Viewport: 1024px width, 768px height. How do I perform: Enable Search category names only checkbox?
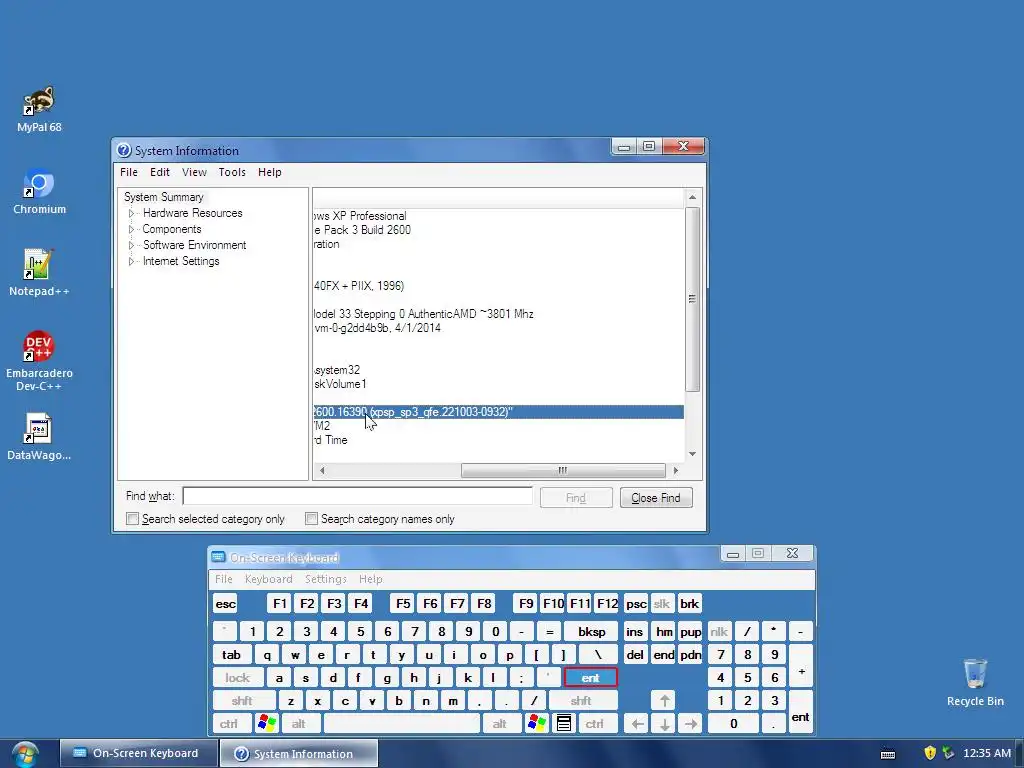pyautogui.click(x=312, y=519)
